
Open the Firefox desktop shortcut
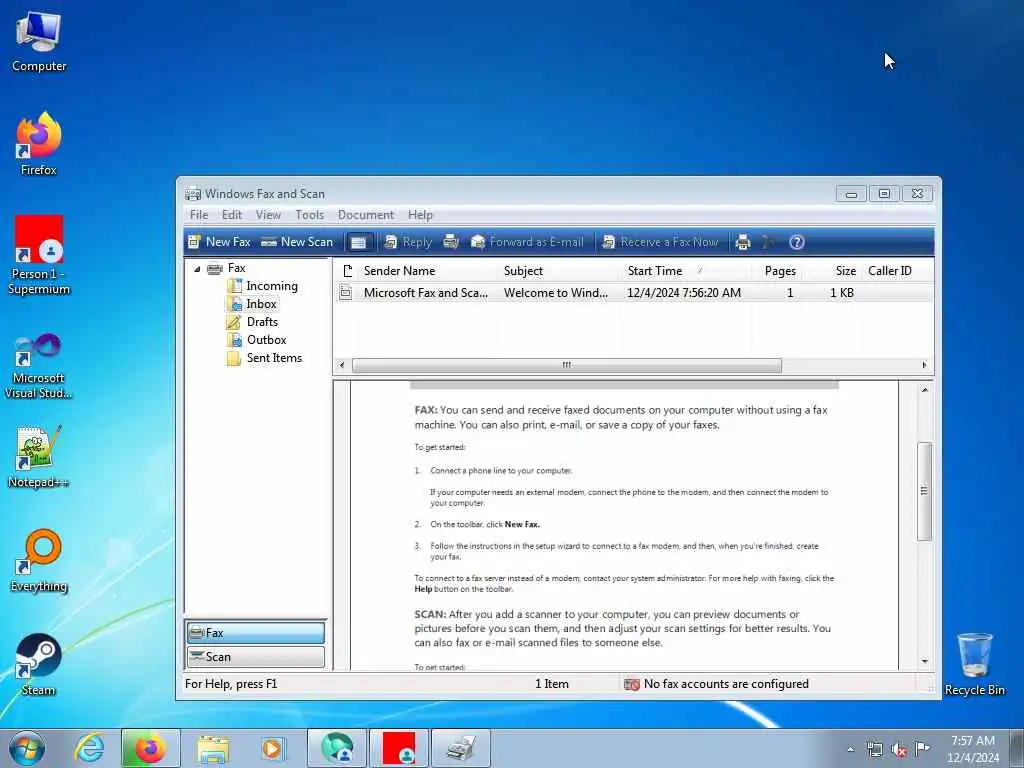(x=39, y=144)
